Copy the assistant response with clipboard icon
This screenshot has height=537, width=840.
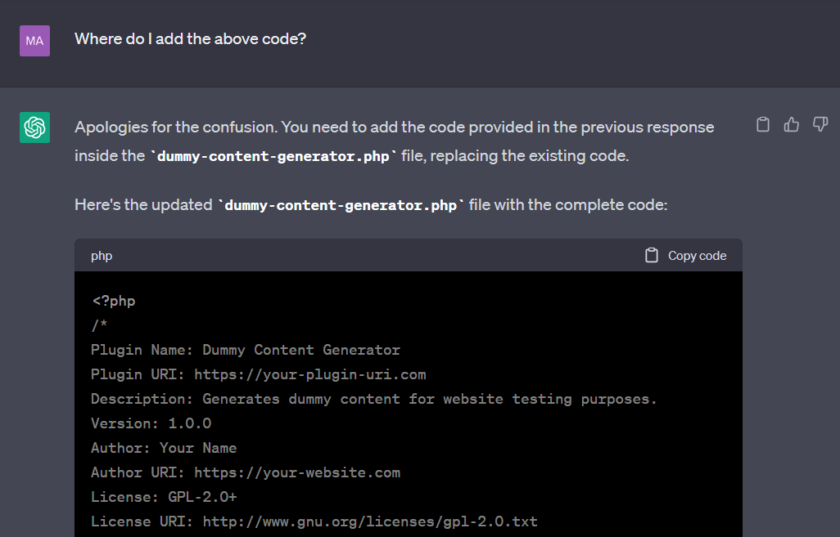(x=763, y=125)
